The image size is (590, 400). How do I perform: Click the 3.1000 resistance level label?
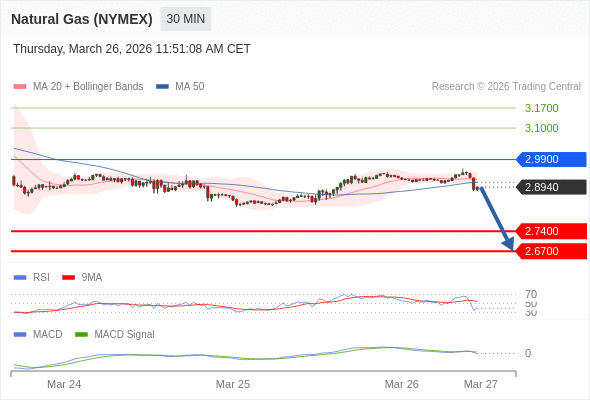(541, 128)
